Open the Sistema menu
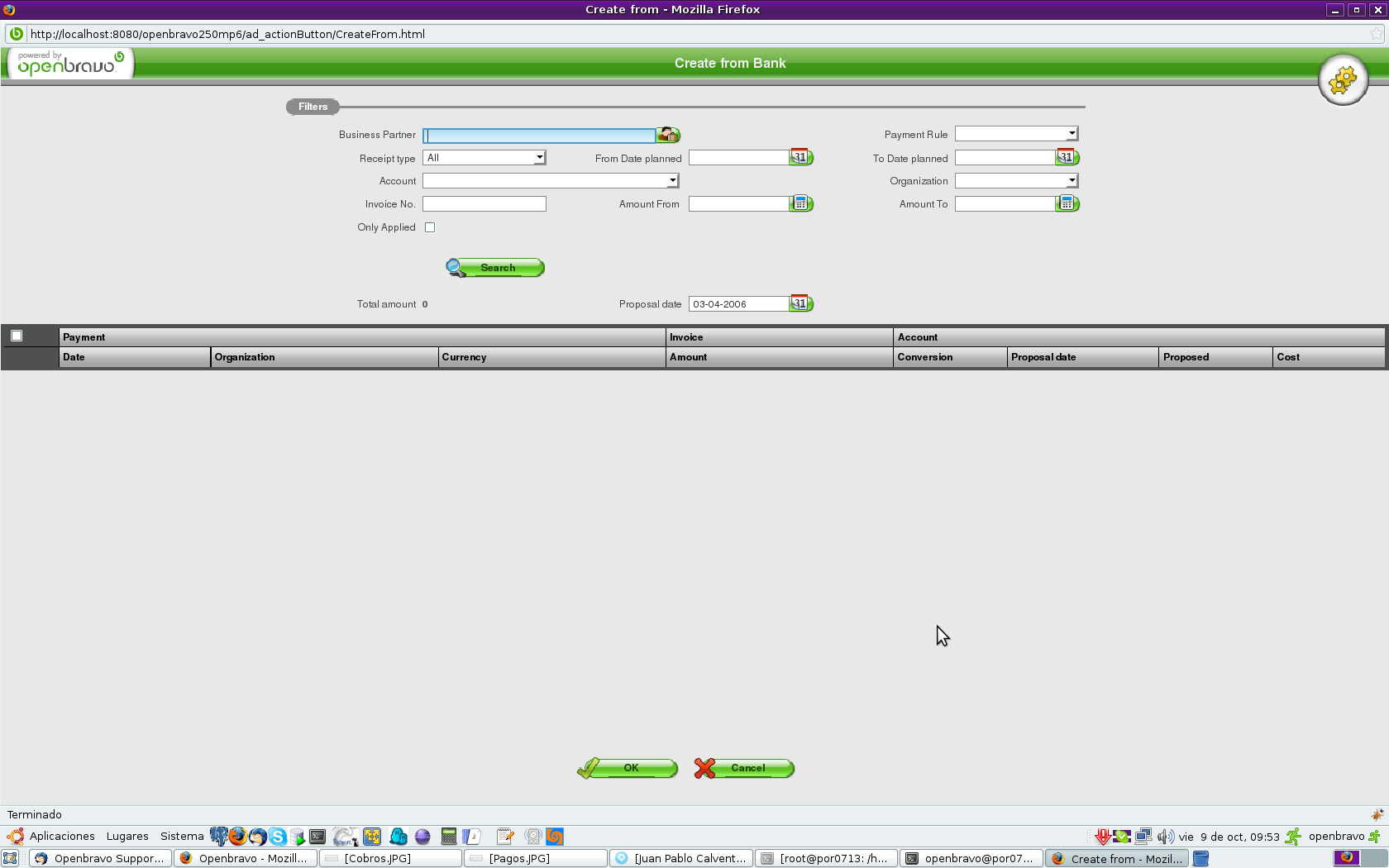The height and width of the screenshot is (868, 1389). click(182, 837)
